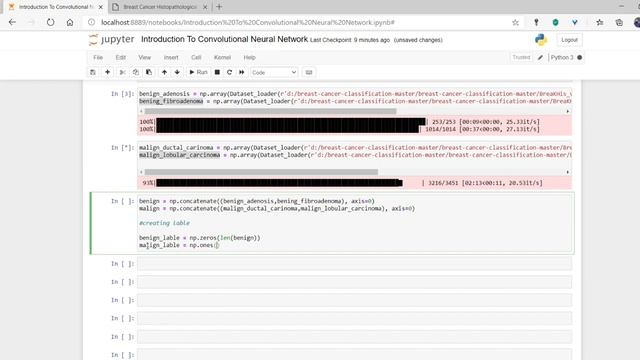Click the benign = np.concatenate line
This screenshot has height=360, width=640.
pyautogui.click(x=257, y=201)
